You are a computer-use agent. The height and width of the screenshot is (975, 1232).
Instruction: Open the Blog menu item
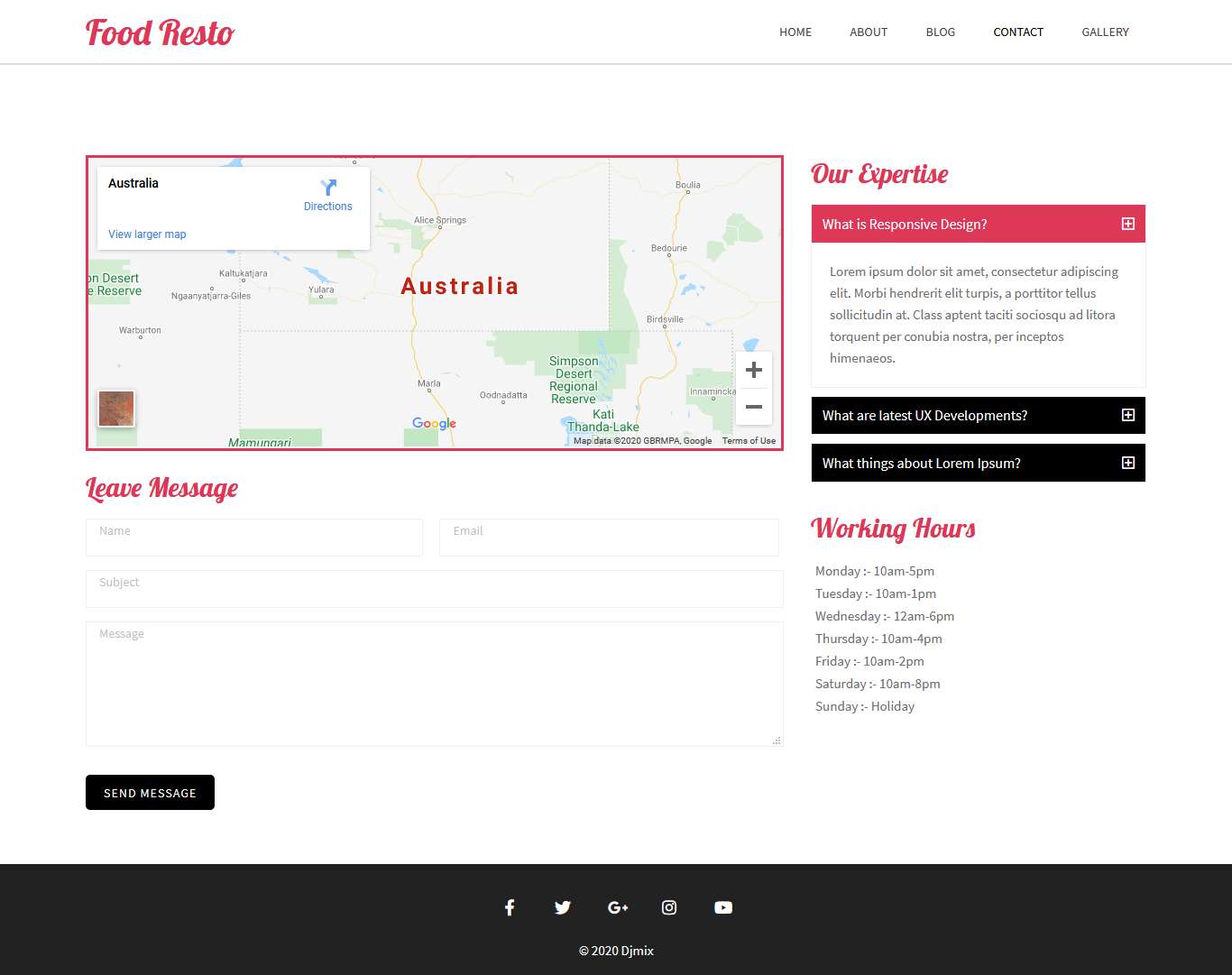940,32
